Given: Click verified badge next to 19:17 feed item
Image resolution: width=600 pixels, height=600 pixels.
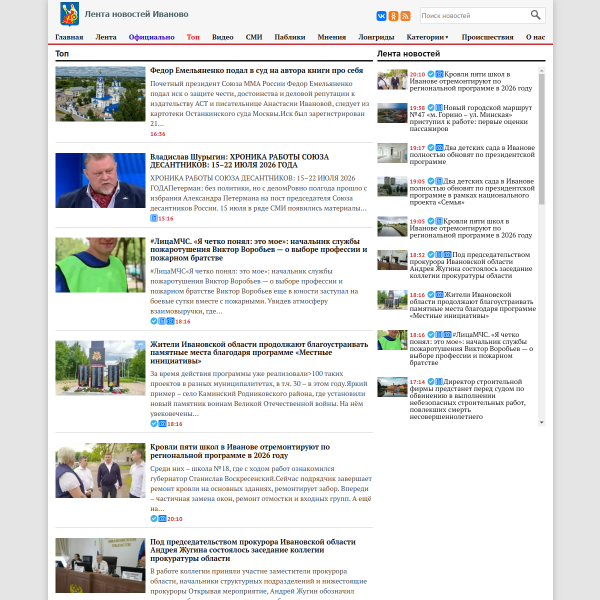Looking at the screenshot, I should click(x=431, y=148).
